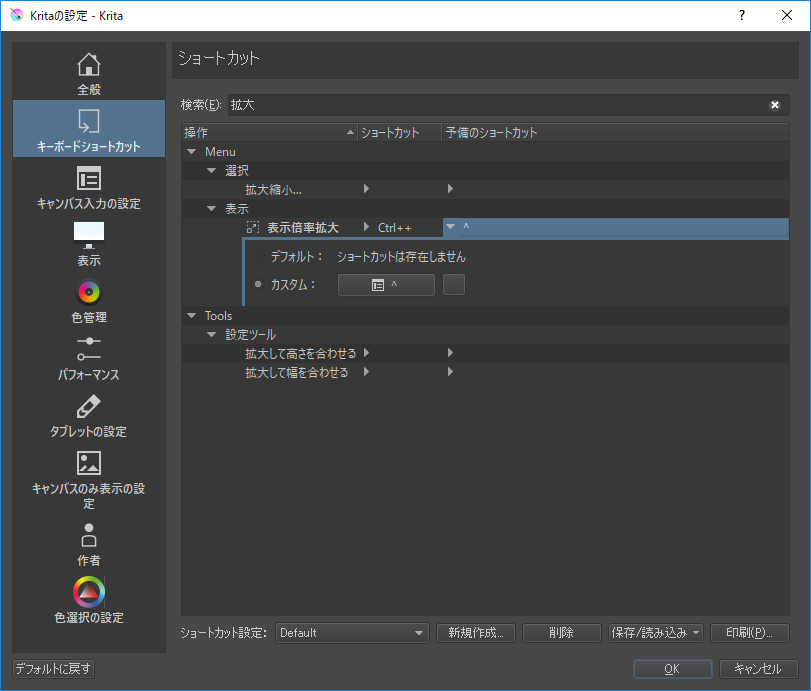Collapse the 表示 tree branch in shortcuts list
811x691 pixels.
(x=212, y=208)
